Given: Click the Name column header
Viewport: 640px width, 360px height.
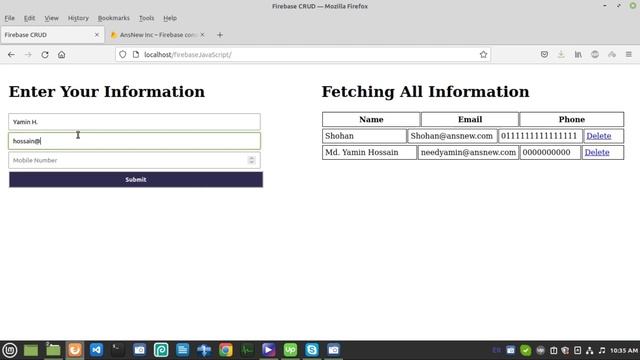Looking at the screenshot, I should pyautogui.click(x=371, y=120).
